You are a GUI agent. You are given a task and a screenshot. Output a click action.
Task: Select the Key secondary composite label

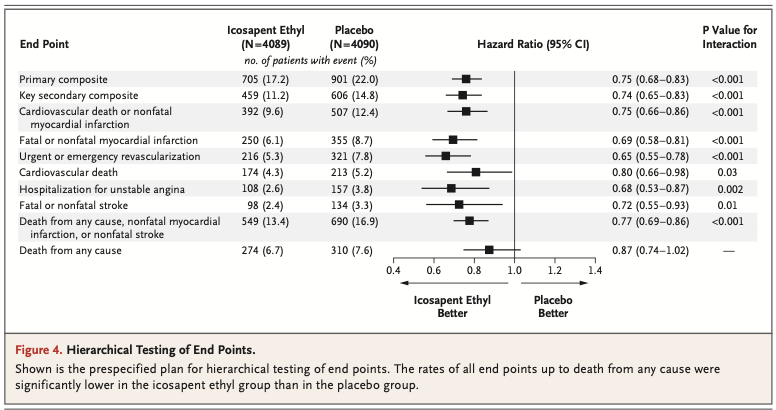click(75, 94)
